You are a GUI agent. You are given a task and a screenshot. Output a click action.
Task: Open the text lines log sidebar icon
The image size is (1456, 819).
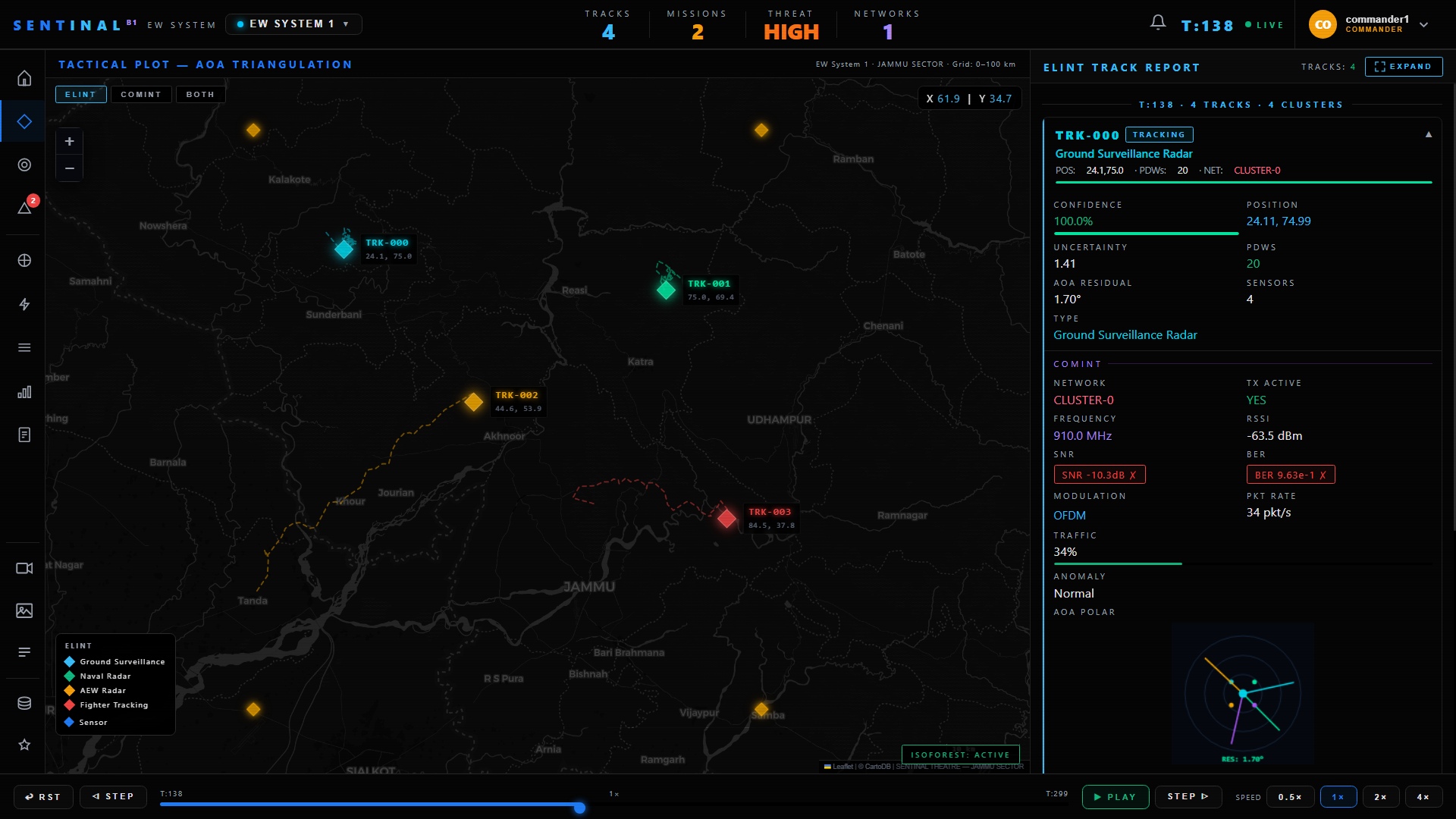click(24, 652)
